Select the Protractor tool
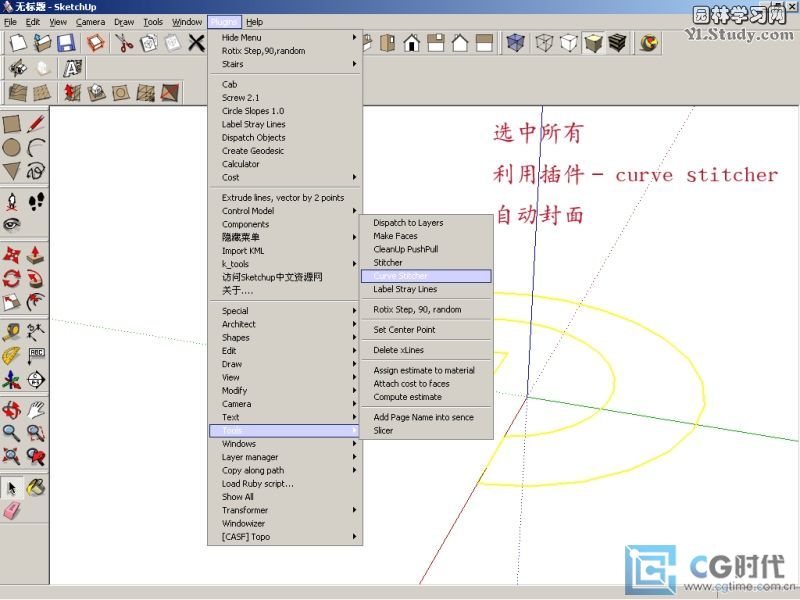The height and width of the screenshot is (600, 800). (x=12, y=356)
